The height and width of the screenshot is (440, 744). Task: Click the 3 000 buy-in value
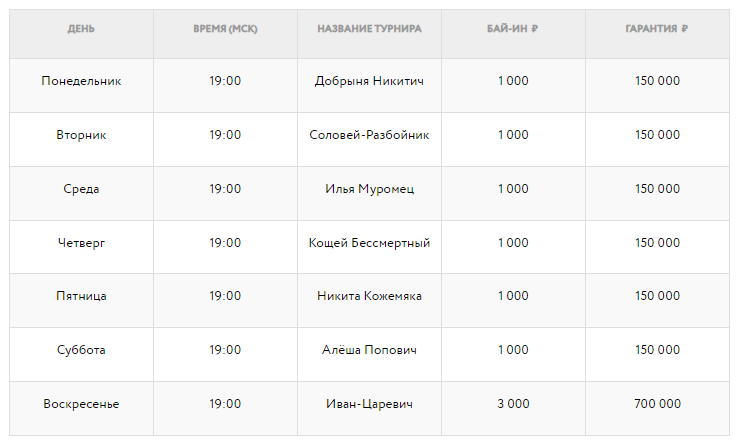[x=513, y=405]
